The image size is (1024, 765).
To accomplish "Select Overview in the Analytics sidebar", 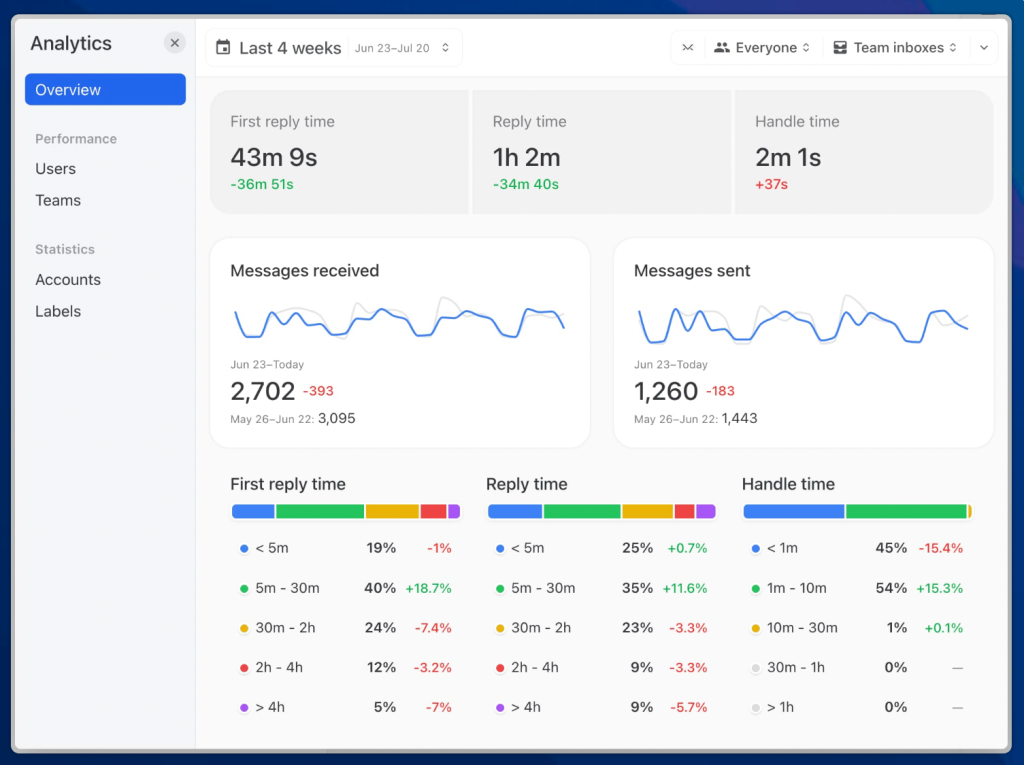I will (105, 90).
